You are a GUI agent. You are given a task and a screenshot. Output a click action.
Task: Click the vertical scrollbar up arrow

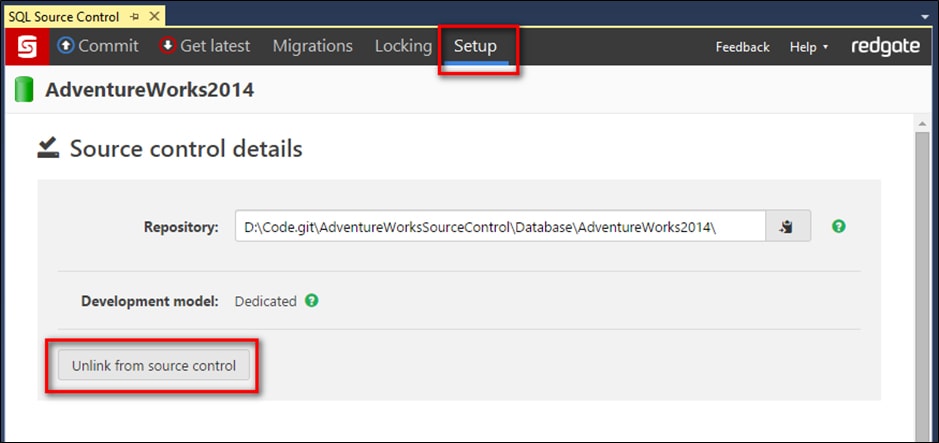click(922, 124)
